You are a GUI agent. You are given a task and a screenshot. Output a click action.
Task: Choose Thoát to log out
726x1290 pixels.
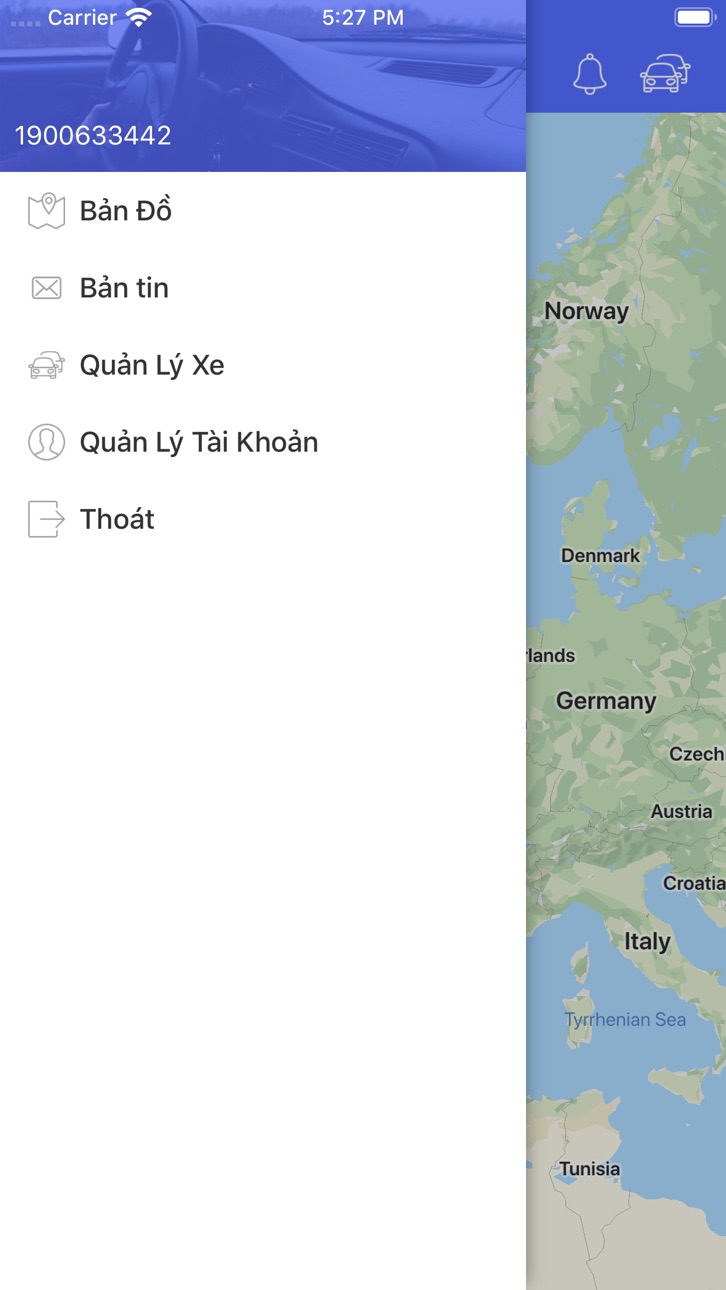click(263, 519)
